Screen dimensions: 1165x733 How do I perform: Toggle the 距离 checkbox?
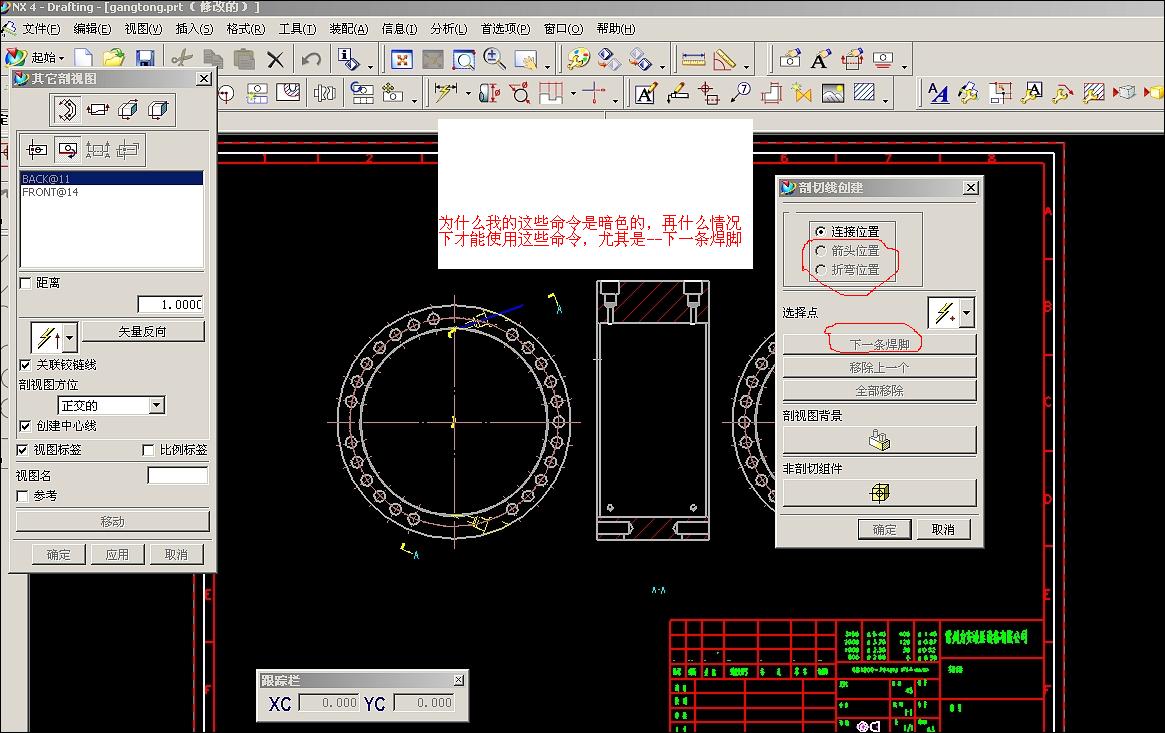(25, 283)
